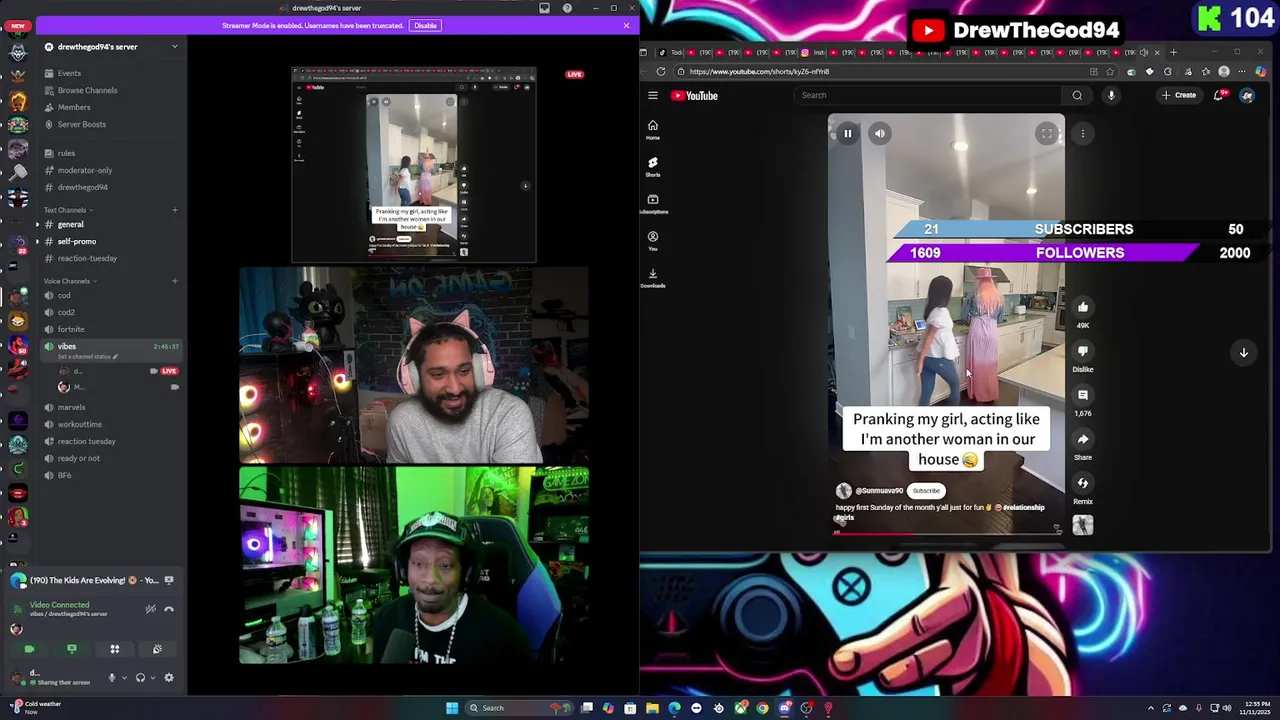Viewport: 1280px width, 720px height.
Task: Mute the Short with the volume icon
Action: [879, 133]
